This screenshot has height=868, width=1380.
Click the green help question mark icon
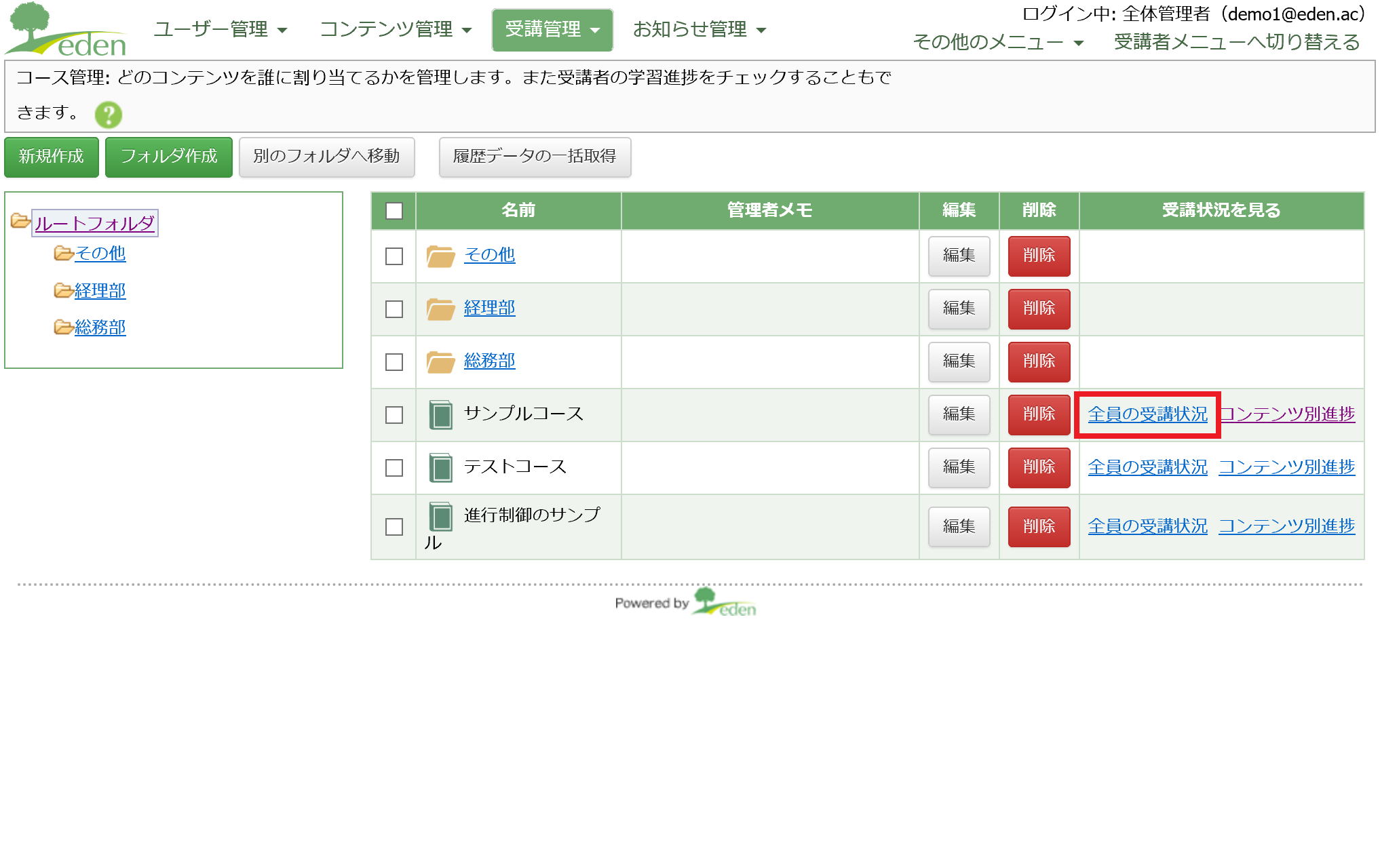click(x=108, y=115)
